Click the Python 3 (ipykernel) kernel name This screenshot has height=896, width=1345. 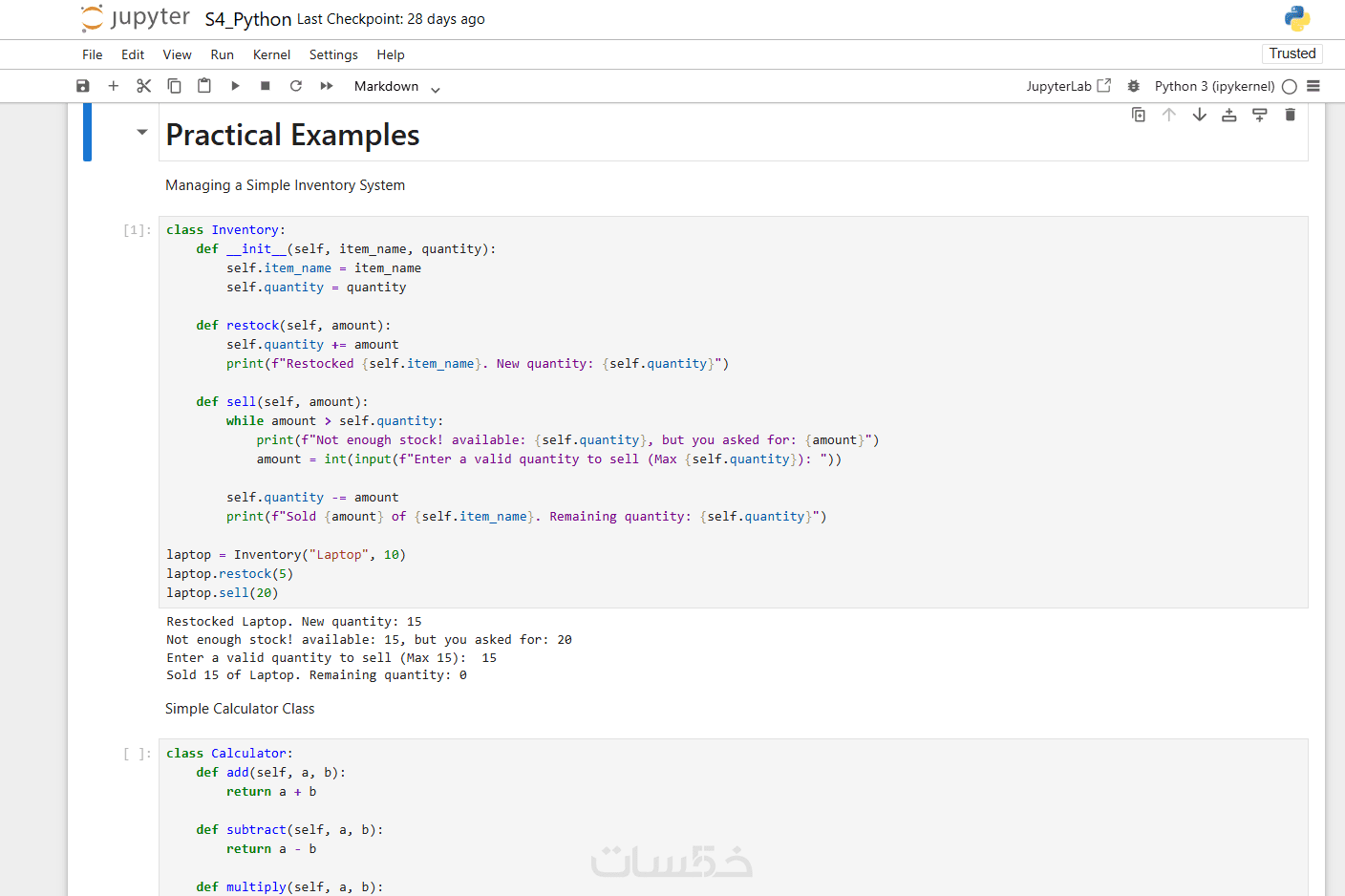click(x=1214, y=86)
